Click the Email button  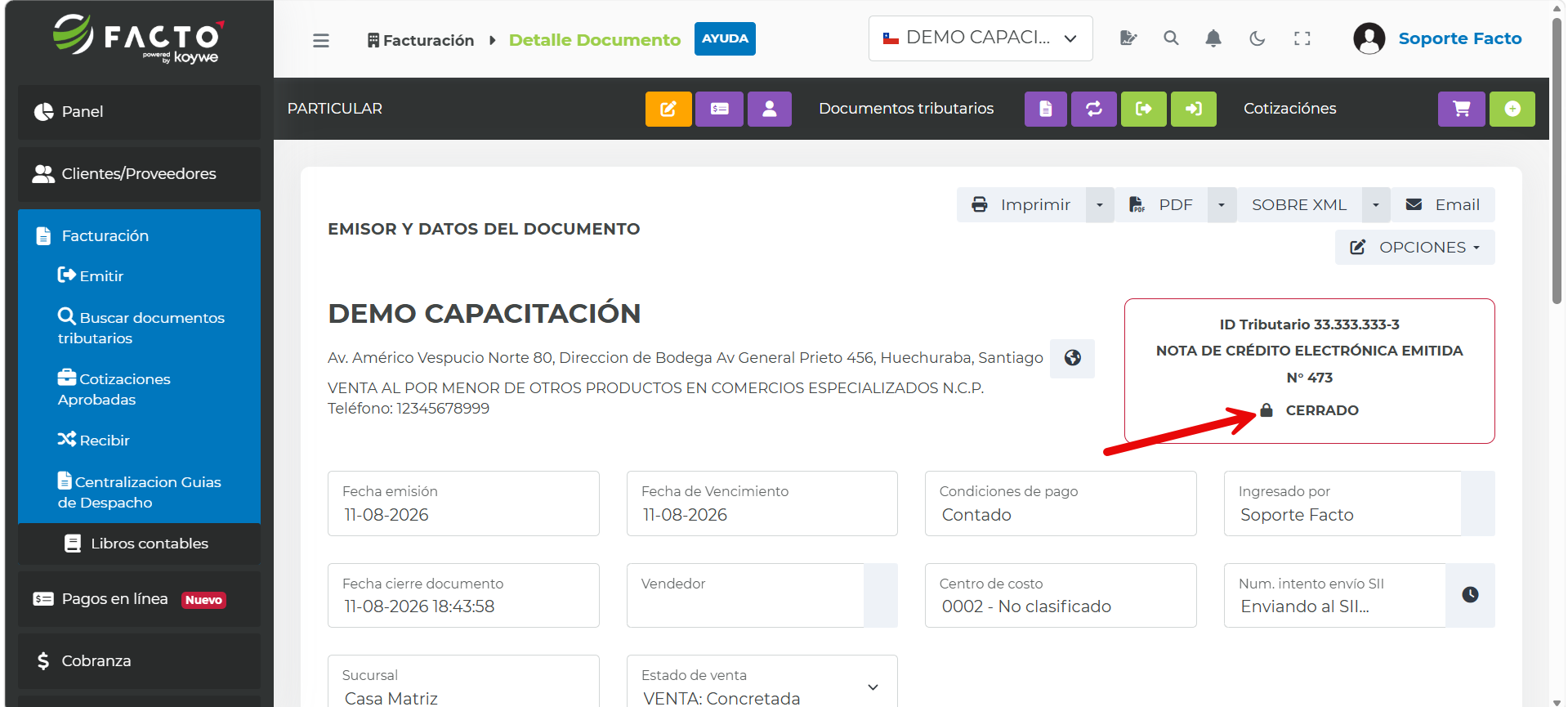(1443, 205)
